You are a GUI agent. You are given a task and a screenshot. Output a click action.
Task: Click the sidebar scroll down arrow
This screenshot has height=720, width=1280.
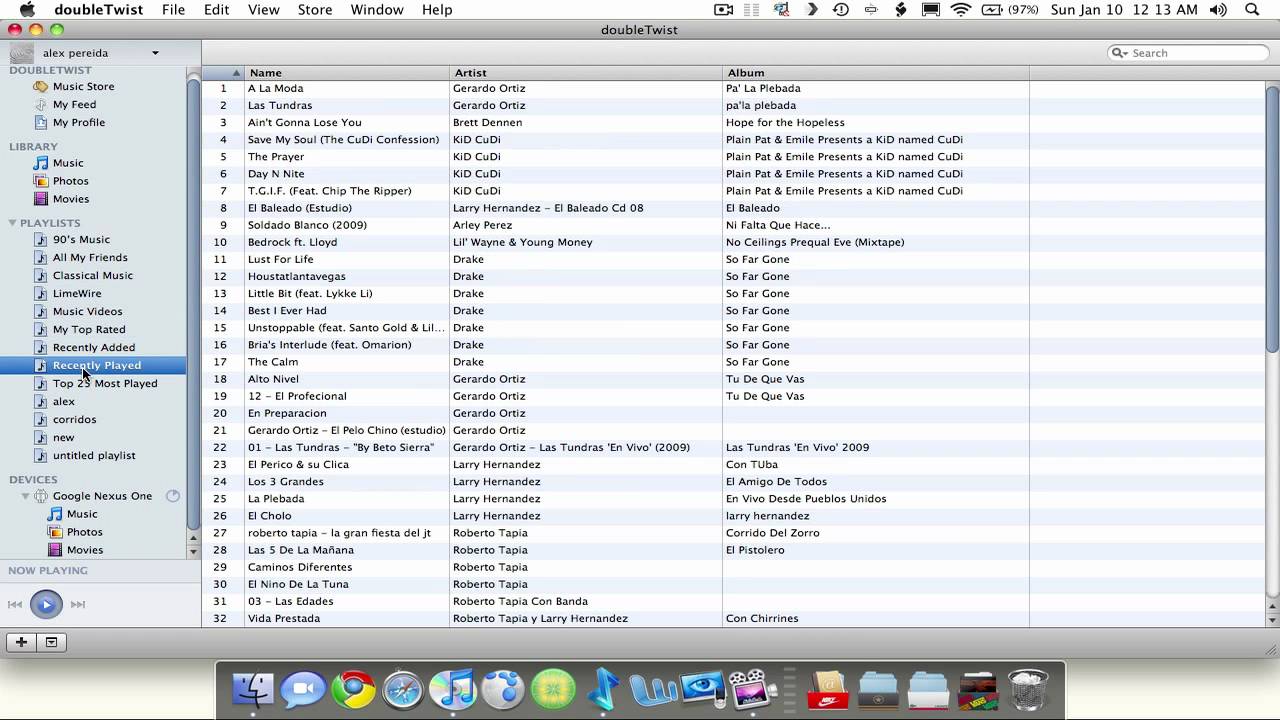(193, 552)
